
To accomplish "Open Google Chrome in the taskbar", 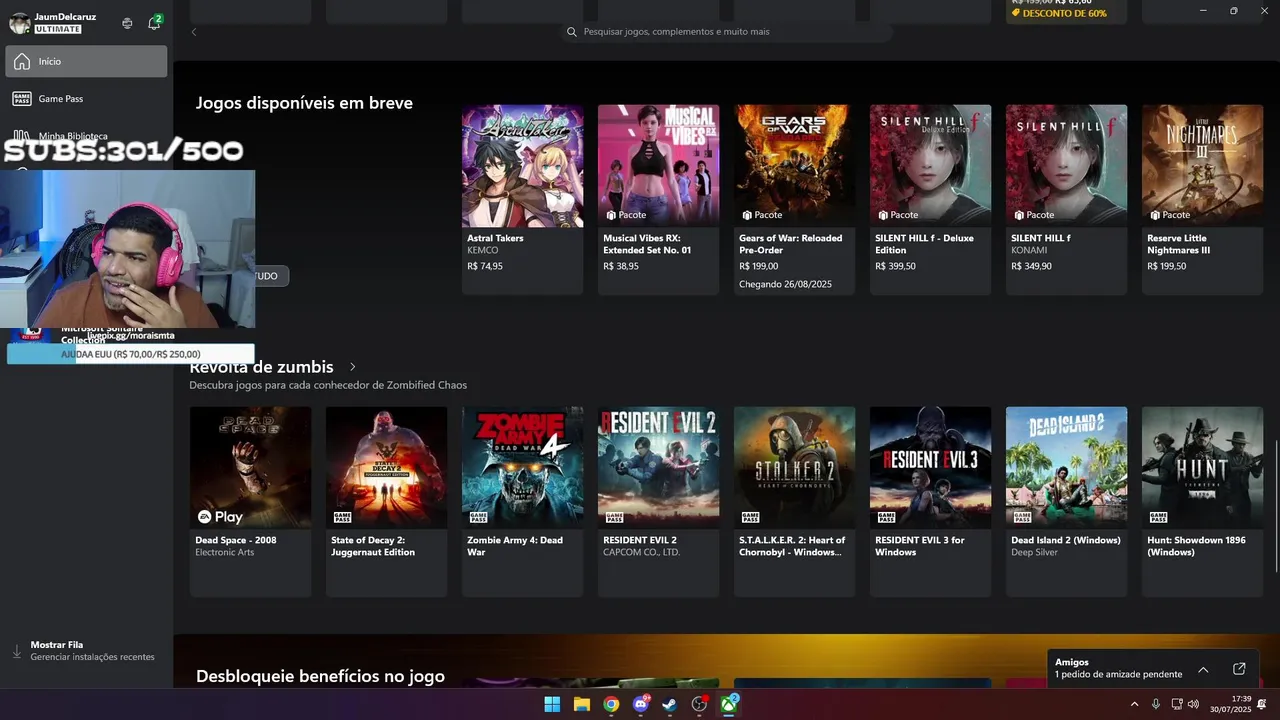I will (611, 705).
